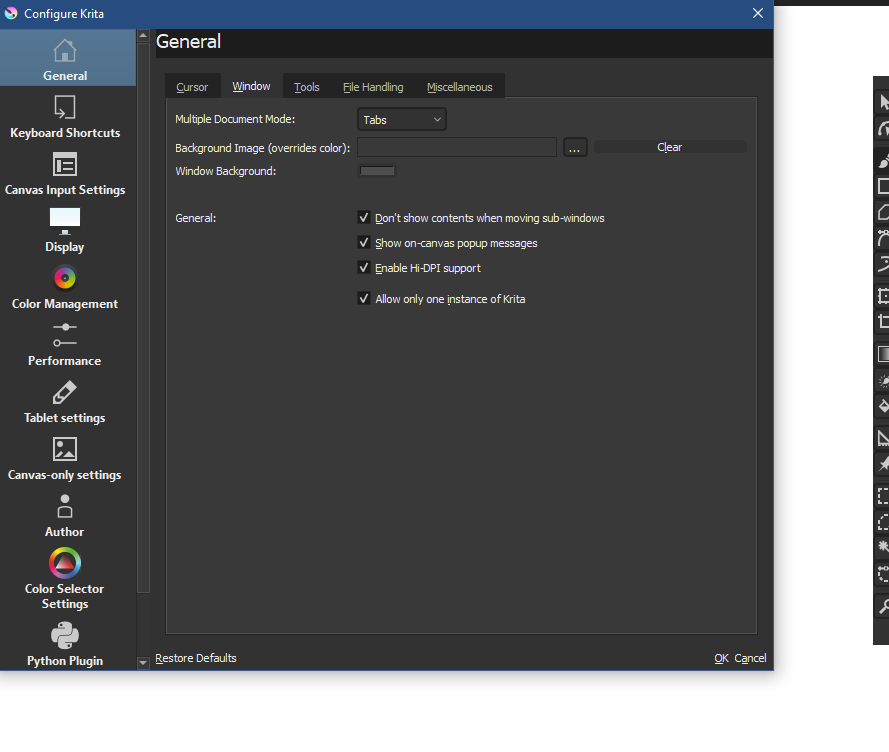Uncheck Allow only one instance of Krita

tap(364, 299)
